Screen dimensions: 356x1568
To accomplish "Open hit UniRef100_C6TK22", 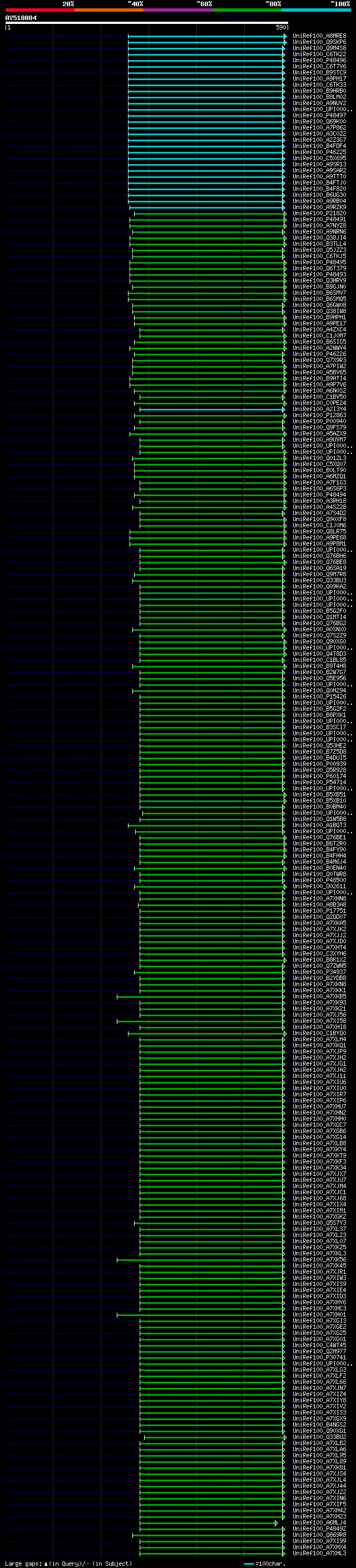I will coord(319,54).
